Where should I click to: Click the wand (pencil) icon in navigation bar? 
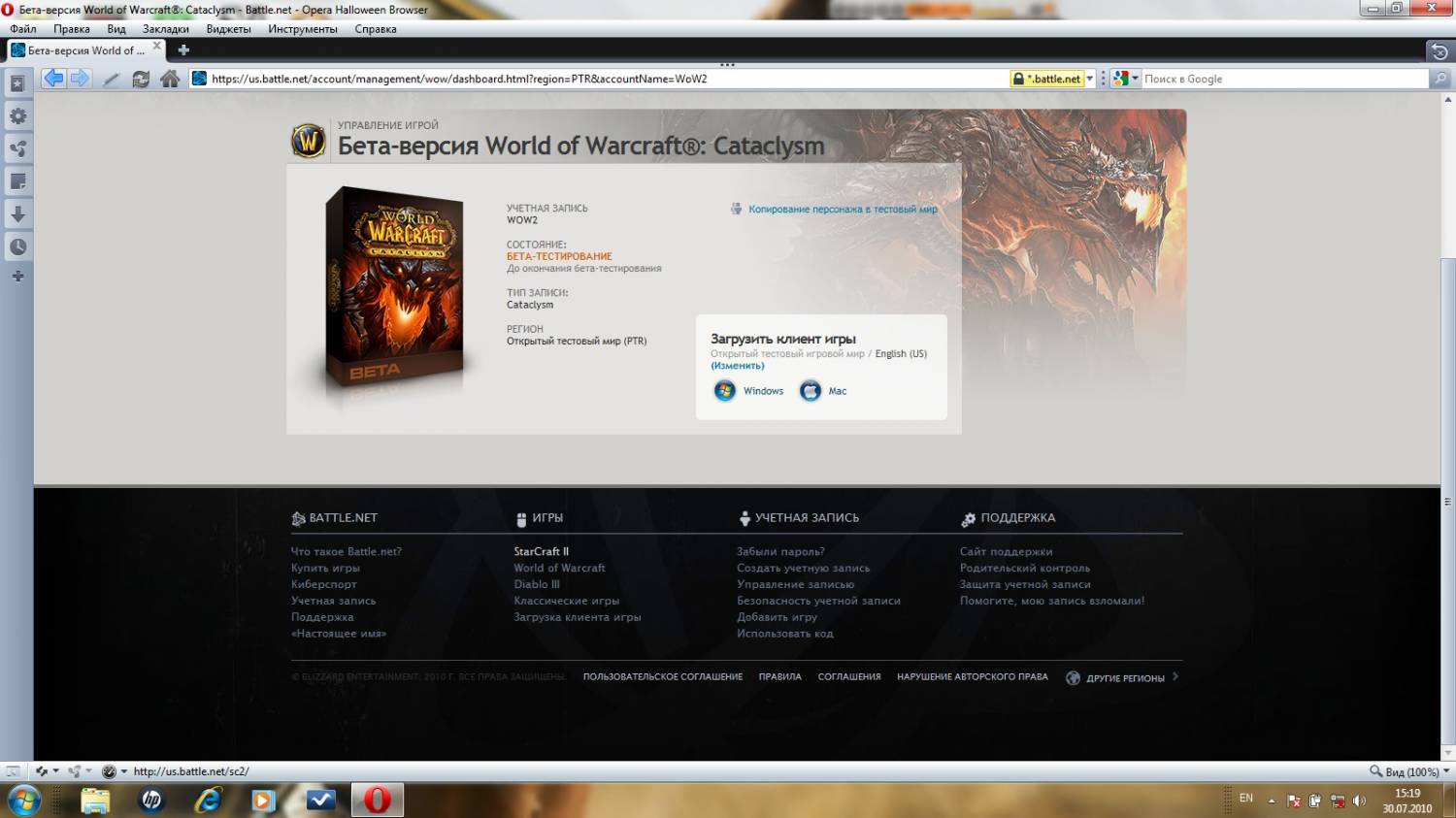(x=111, y=80)
